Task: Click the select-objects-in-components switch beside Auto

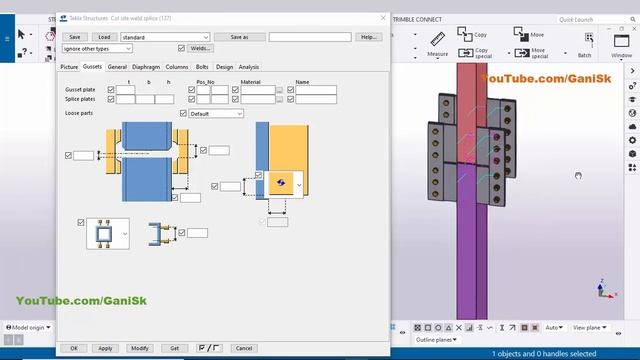Action: click(x=535, y=328)
